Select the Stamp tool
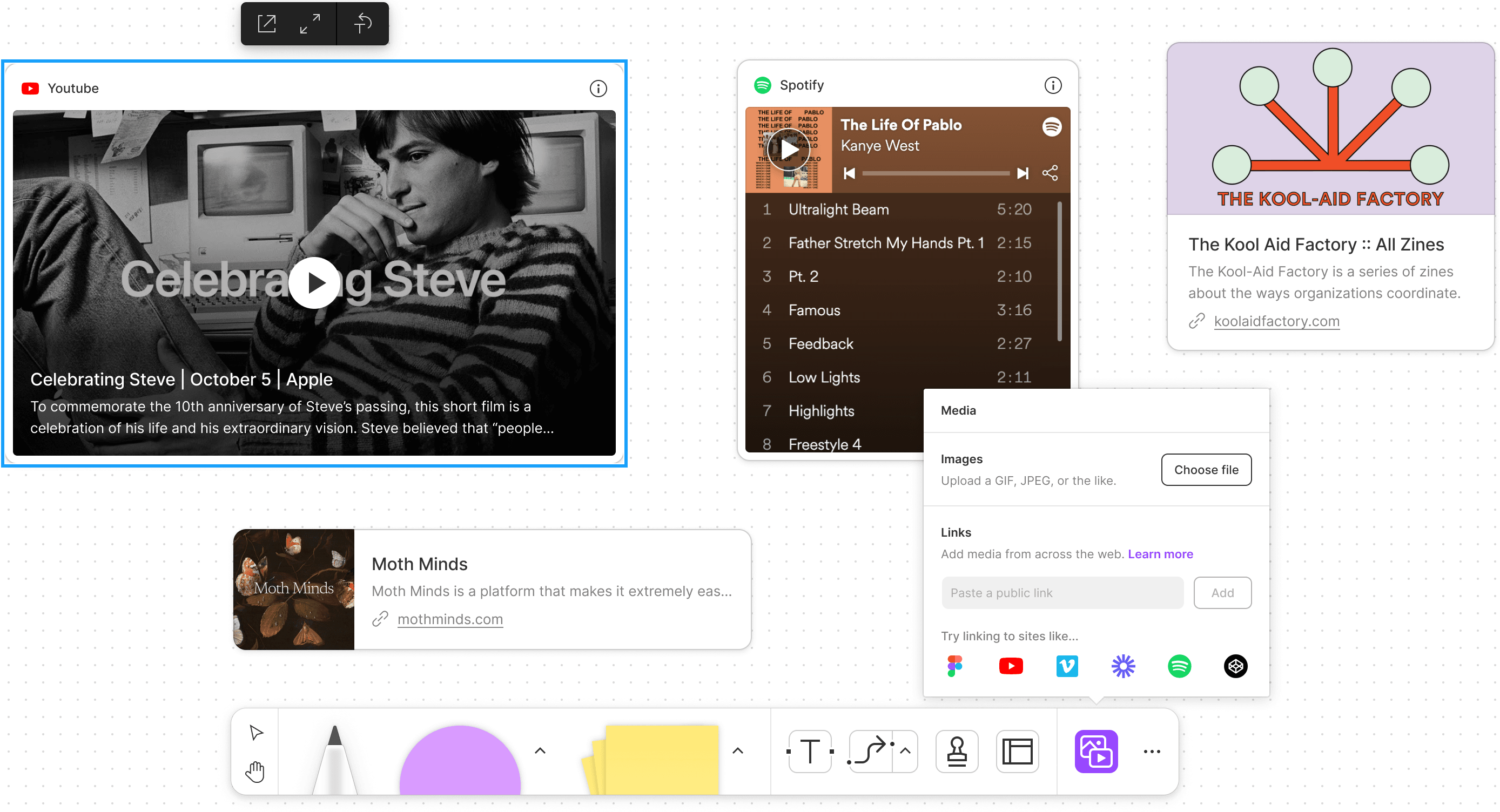1500x812 pixels. pyautogui.click(x=957, y=752)
